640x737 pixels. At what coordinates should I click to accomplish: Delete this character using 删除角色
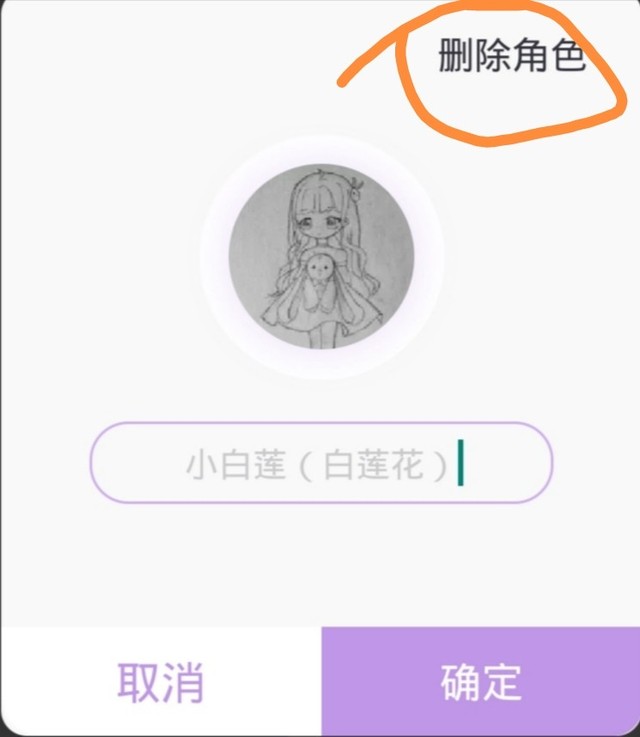511,55
